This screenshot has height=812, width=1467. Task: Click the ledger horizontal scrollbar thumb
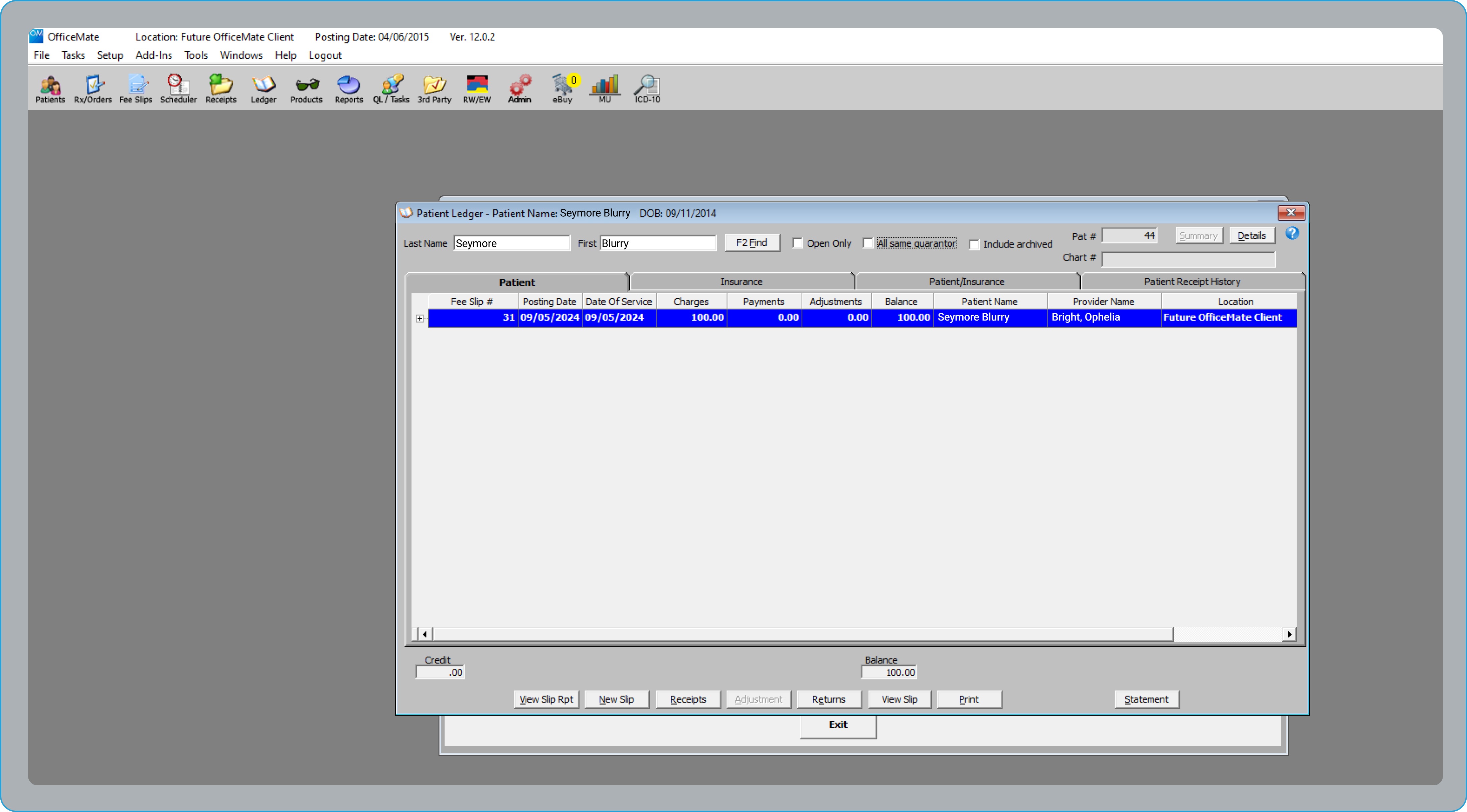click(803, 634)
